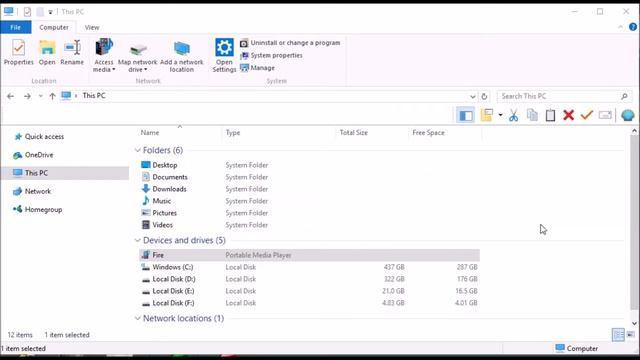Select This PC in navigation pane

point(64,173)
